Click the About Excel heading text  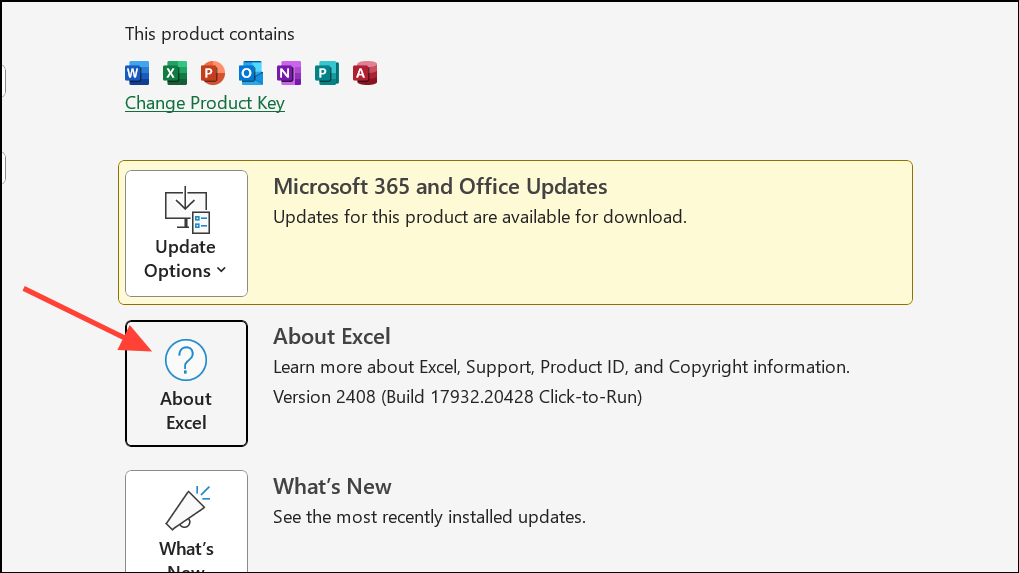pos(331,337)
